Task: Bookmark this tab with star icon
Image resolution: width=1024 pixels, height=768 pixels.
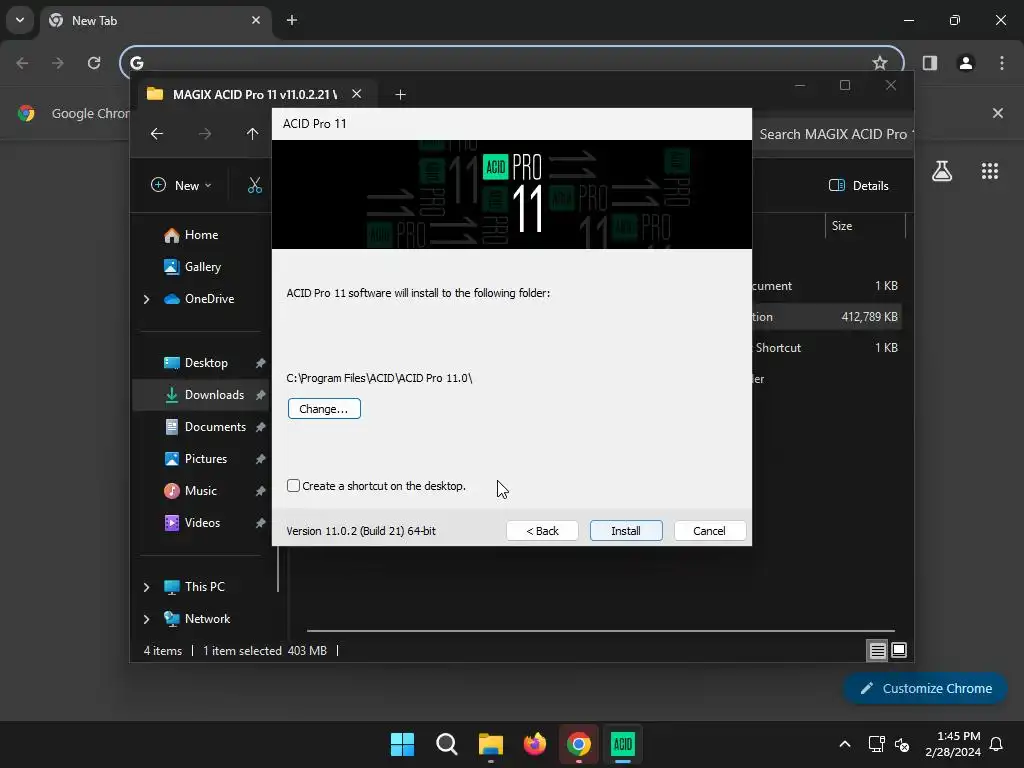Action: click(880, 63)
